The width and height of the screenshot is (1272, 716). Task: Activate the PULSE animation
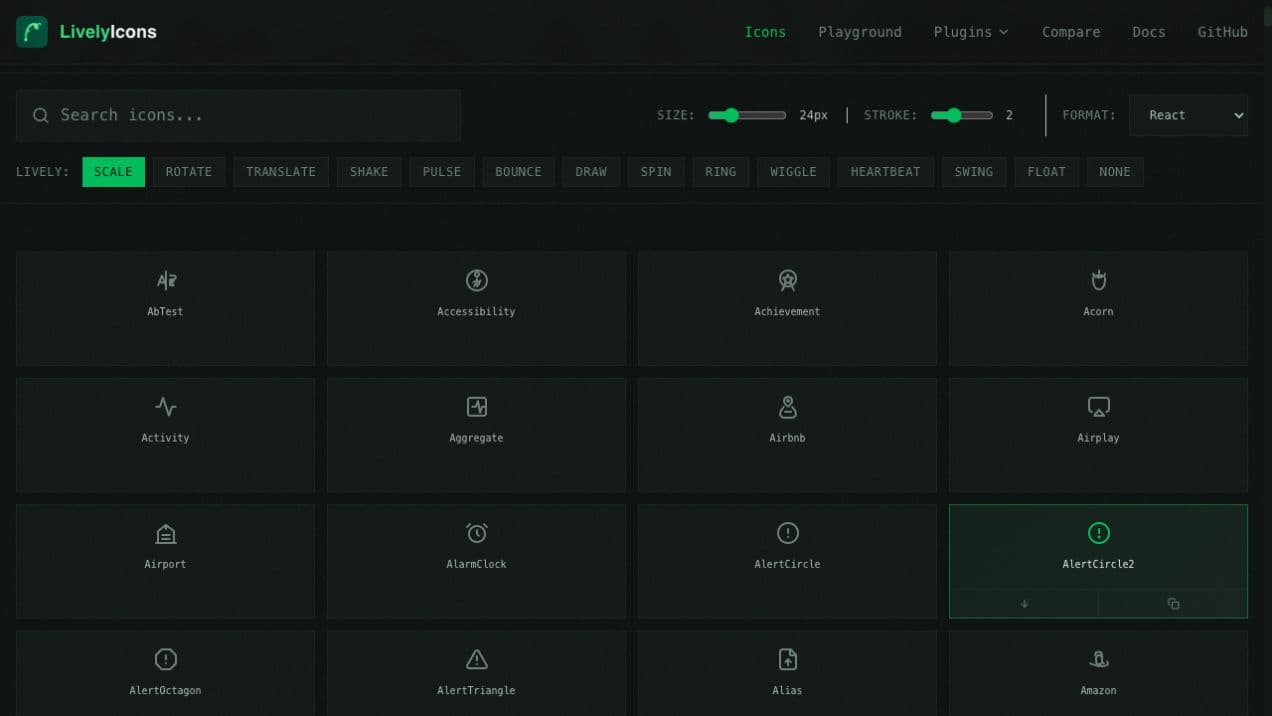(442, 172)
